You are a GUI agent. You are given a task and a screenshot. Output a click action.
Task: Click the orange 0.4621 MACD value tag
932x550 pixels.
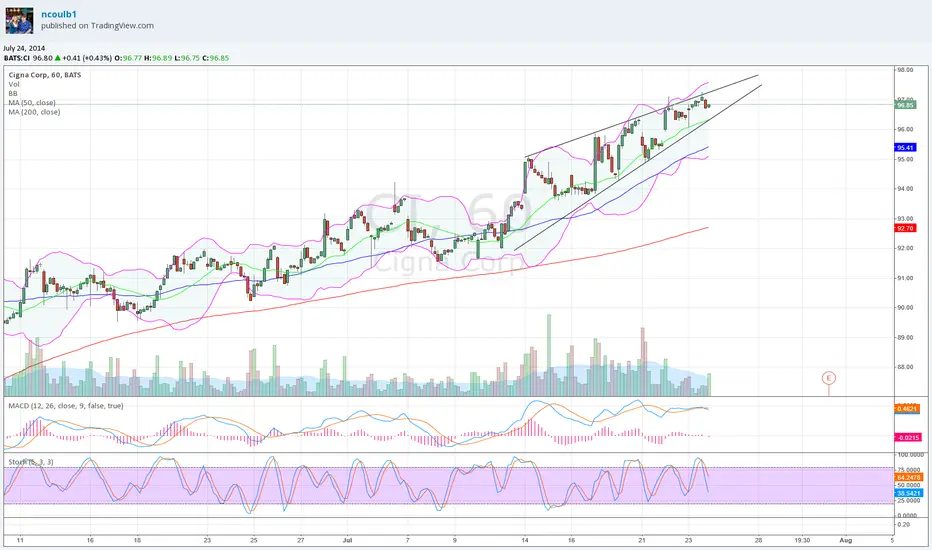coord(907,408)
